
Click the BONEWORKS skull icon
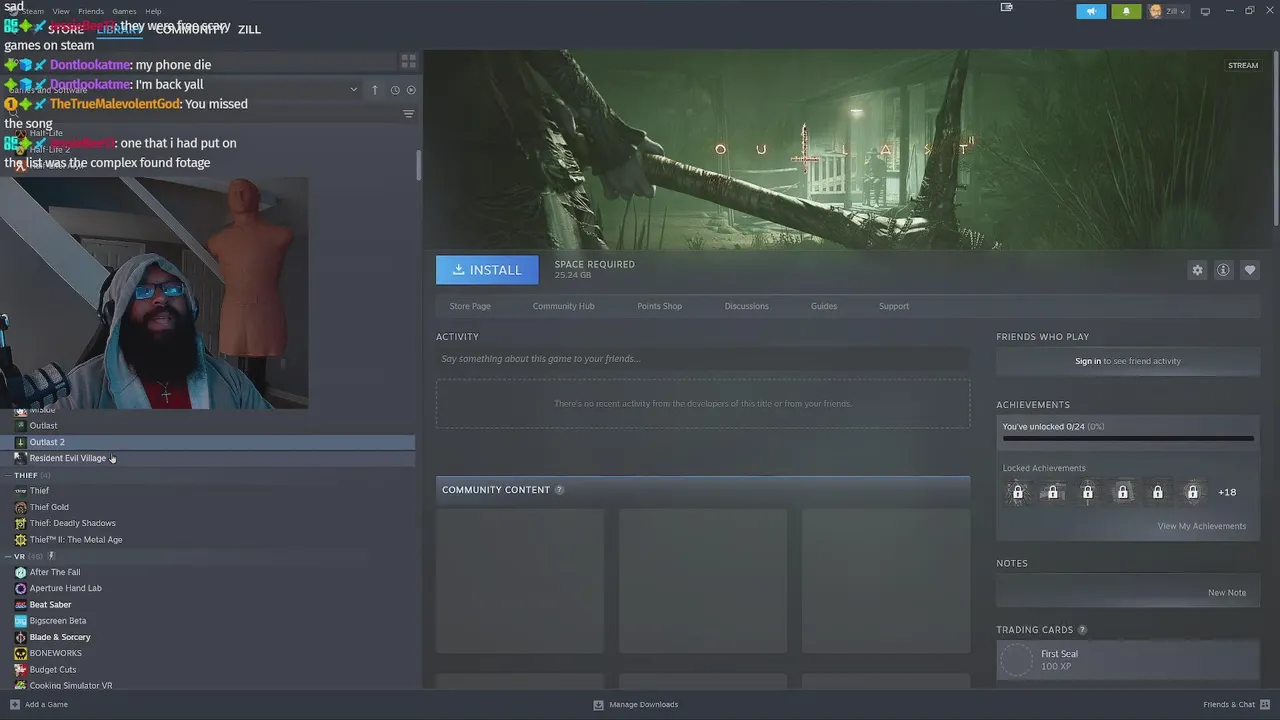pyautogui.click(x=20, y=653)
